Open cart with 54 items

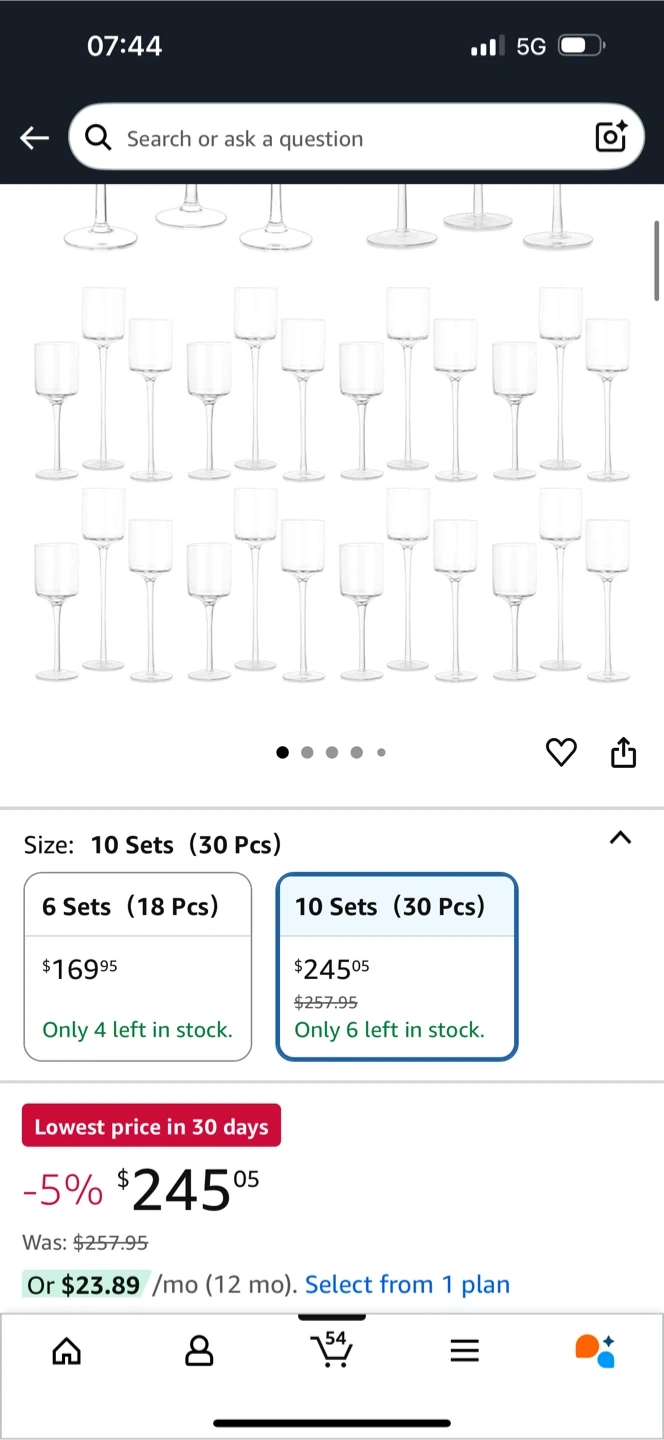pos(332,1350)
